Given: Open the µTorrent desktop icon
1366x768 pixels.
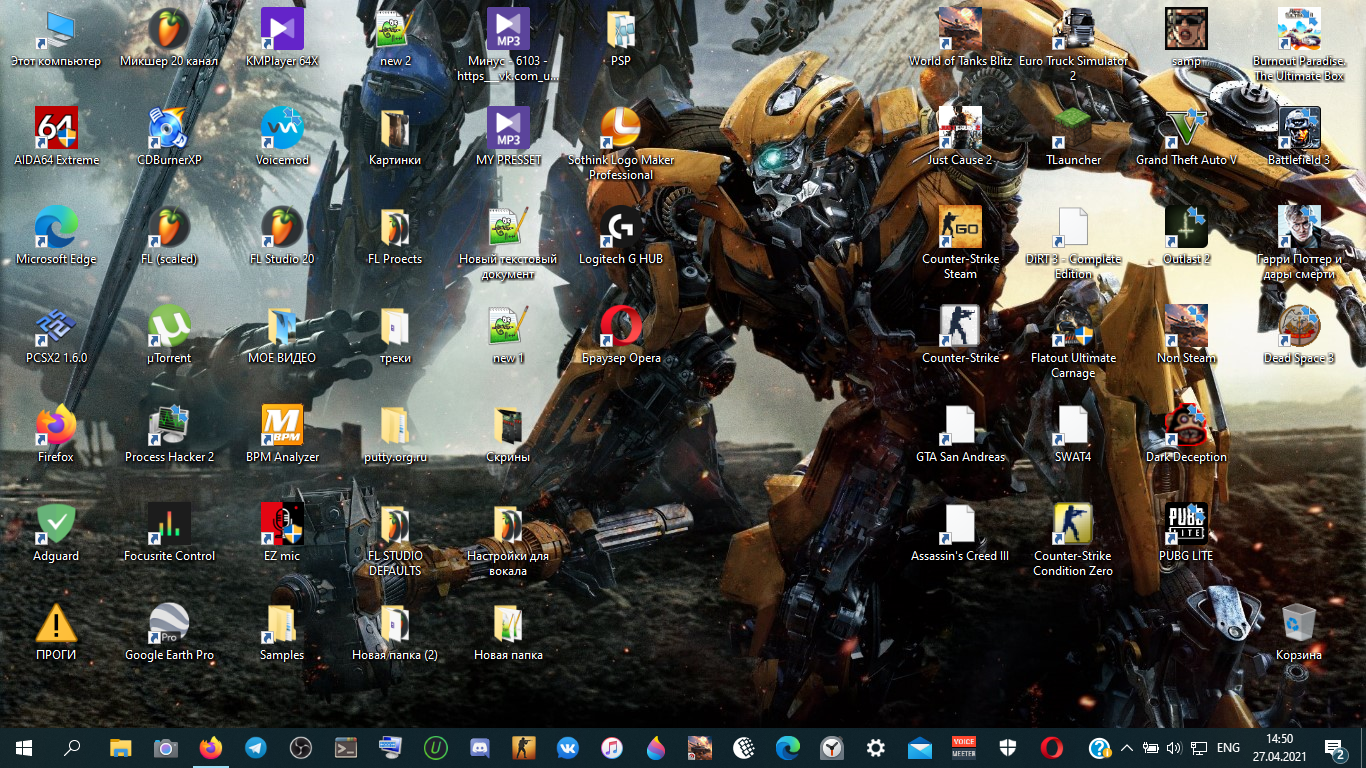Looking at the screenshot, I should [169, 328].
